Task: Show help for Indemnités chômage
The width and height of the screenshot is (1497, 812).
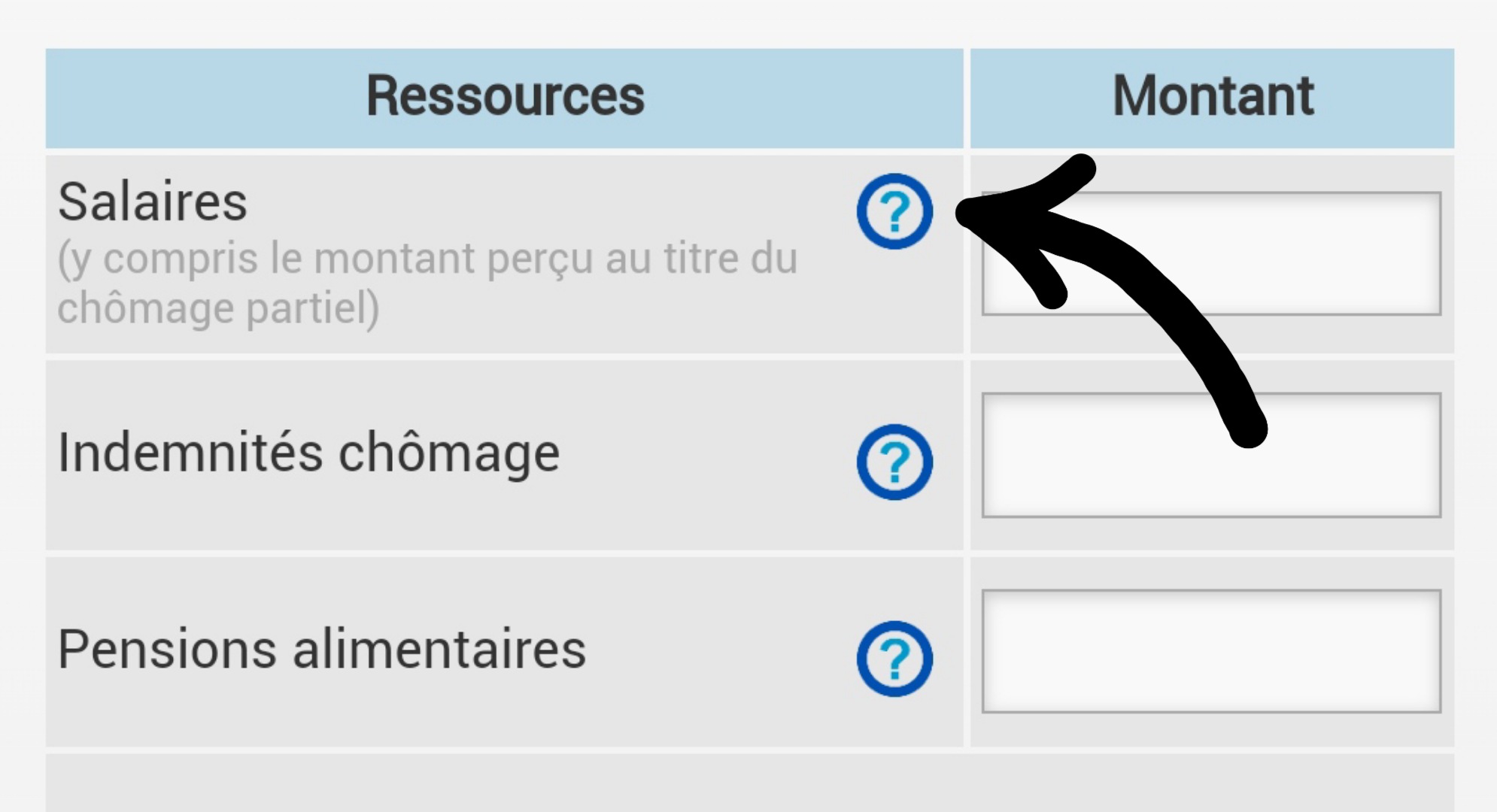Action: point(894,462)
